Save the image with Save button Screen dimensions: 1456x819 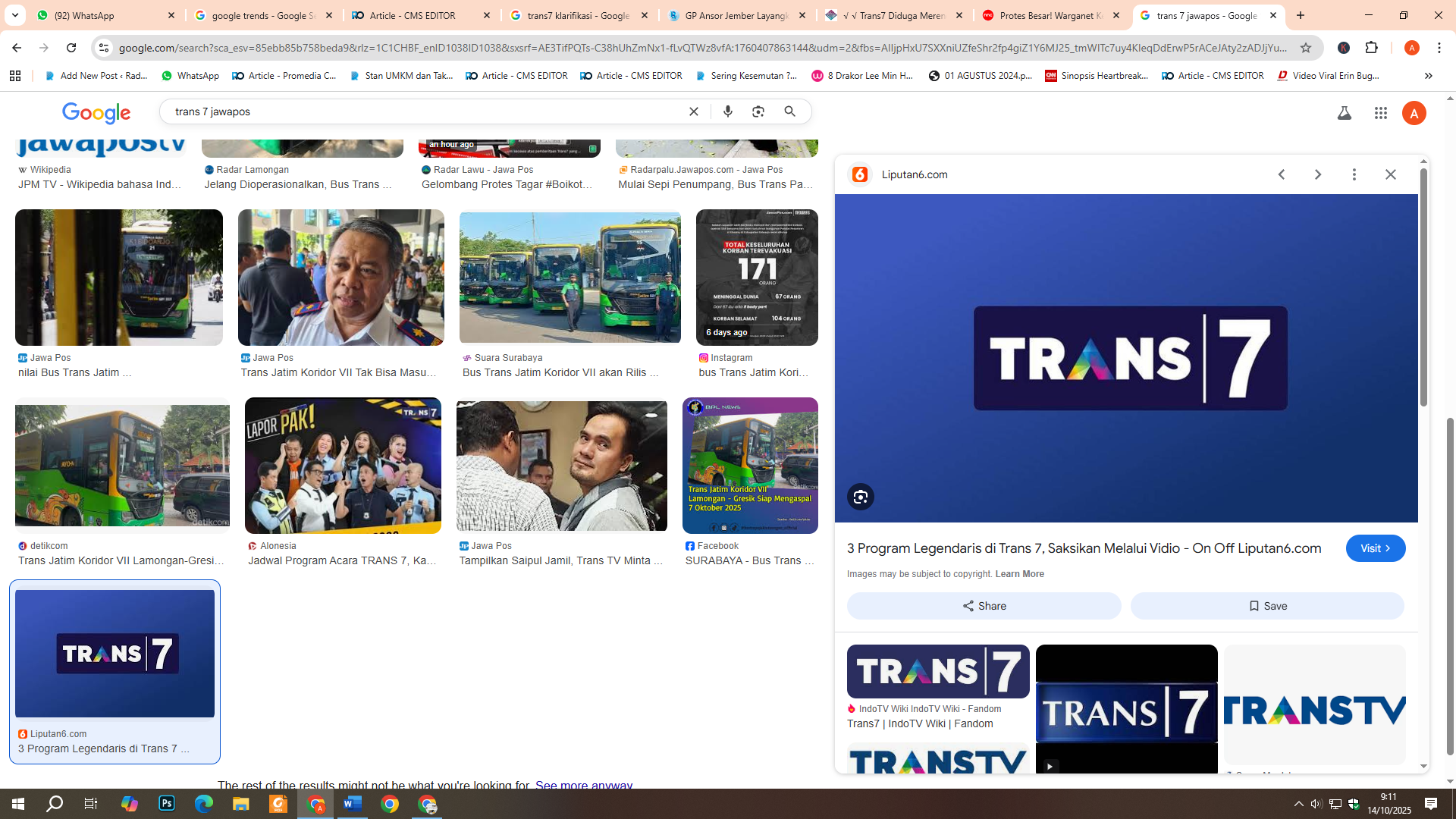1267,606
